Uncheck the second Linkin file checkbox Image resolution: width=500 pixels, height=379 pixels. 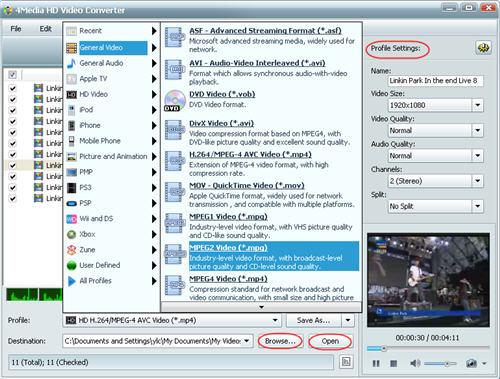pyautogui.click(x=12, y=99)
